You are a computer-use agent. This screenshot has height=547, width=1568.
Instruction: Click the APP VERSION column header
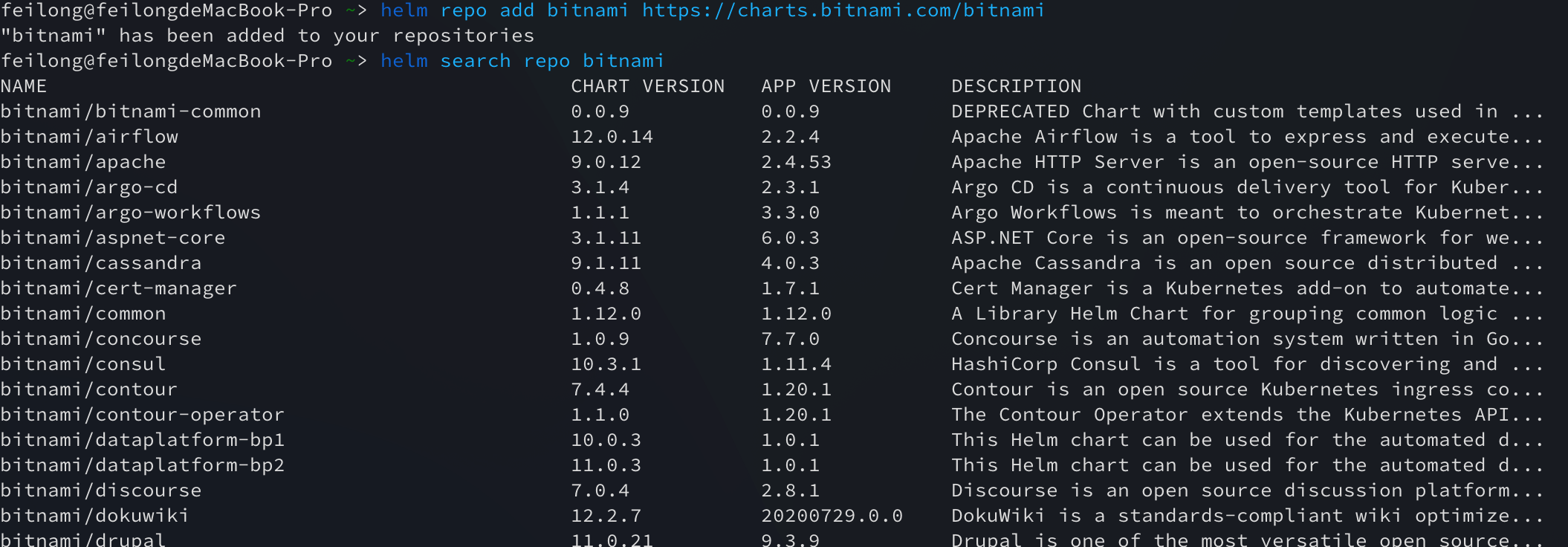pyautogui.click(x=826, y=86)
